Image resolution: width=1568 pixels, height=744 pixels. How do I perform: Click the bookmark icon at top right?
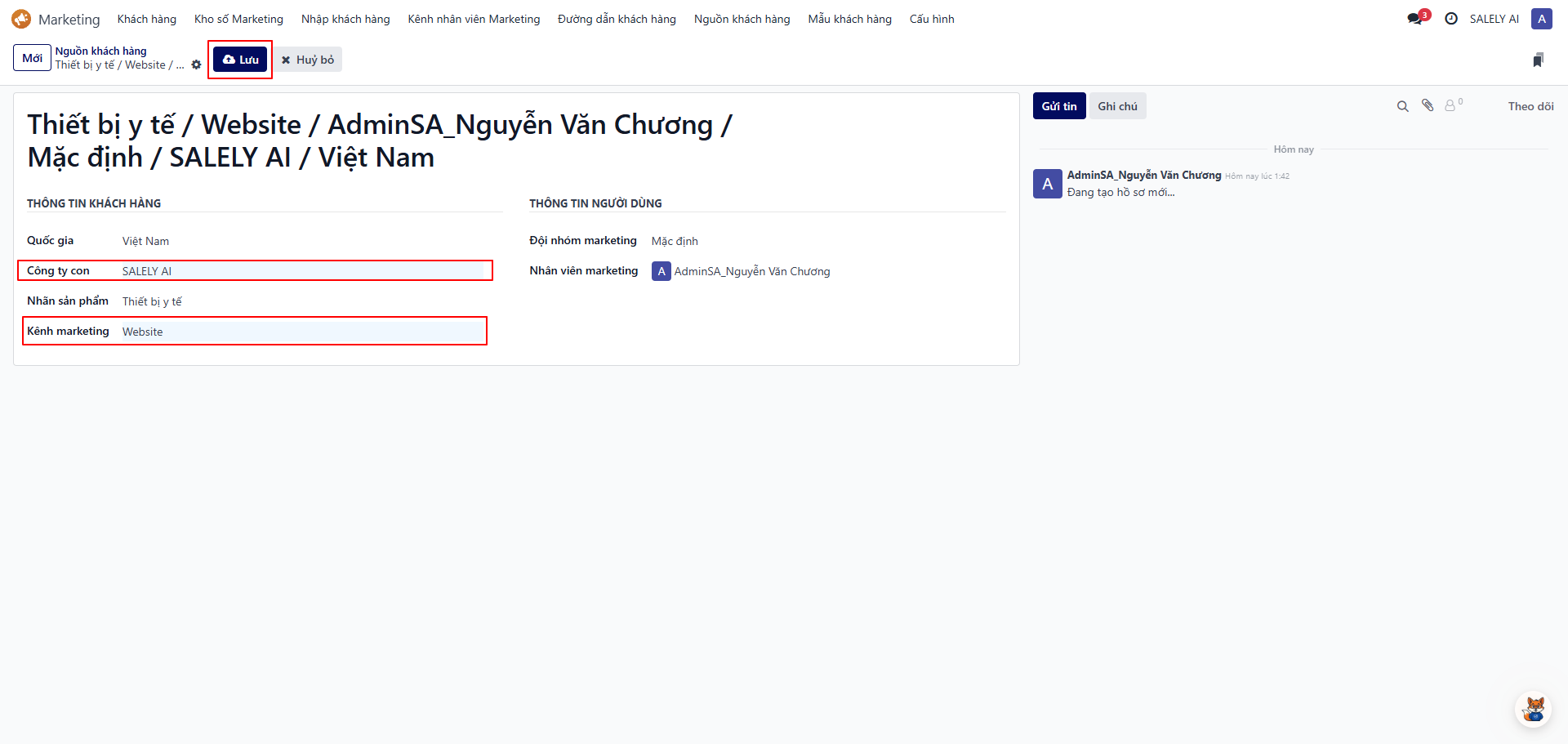1538,60
